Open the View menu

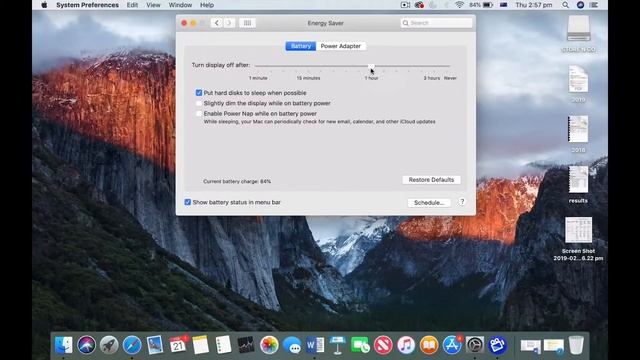[153, 5]
